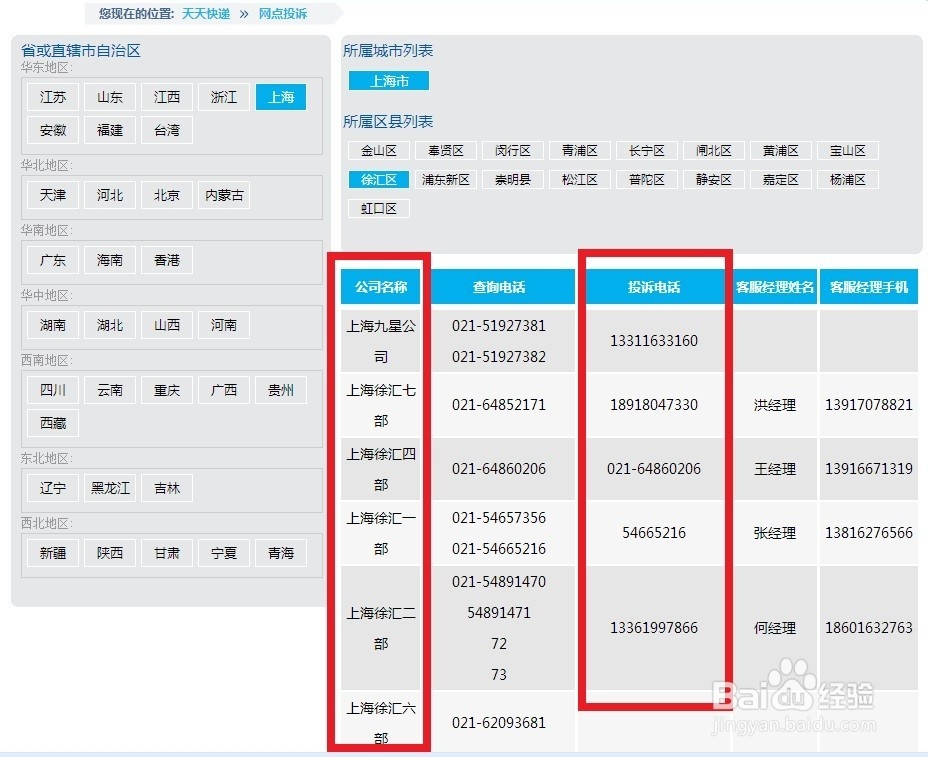928x757 pixels.
Task: Choose 河北 province
Action: [109, 195]
